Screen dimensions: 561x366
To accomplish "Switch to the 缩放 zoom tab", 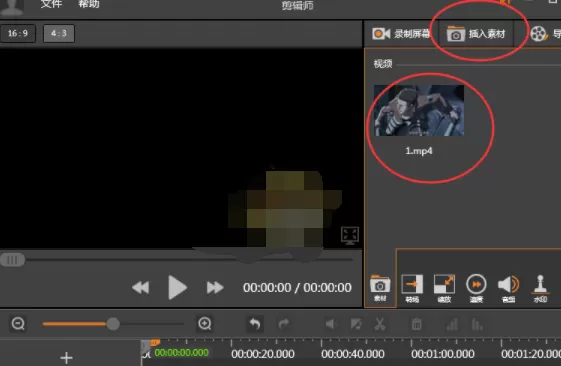I will [444, 288].
